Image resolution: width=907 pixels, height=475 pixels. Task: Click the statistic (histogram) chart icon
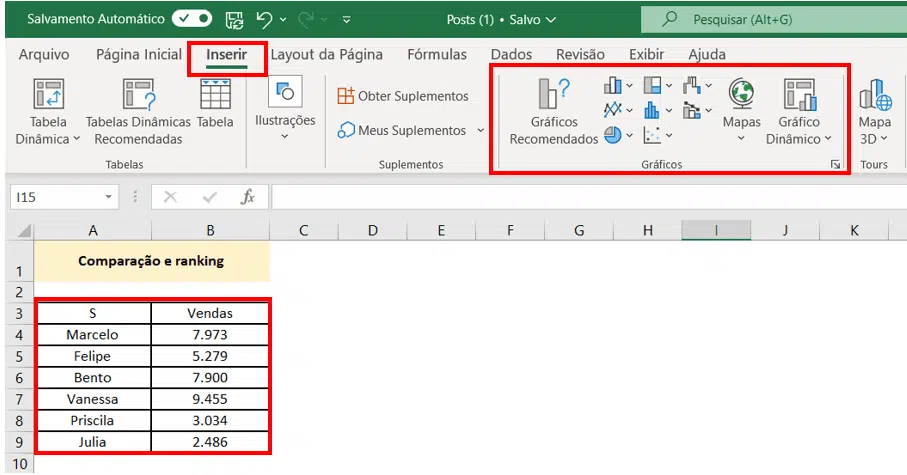[x=652, y=110]
